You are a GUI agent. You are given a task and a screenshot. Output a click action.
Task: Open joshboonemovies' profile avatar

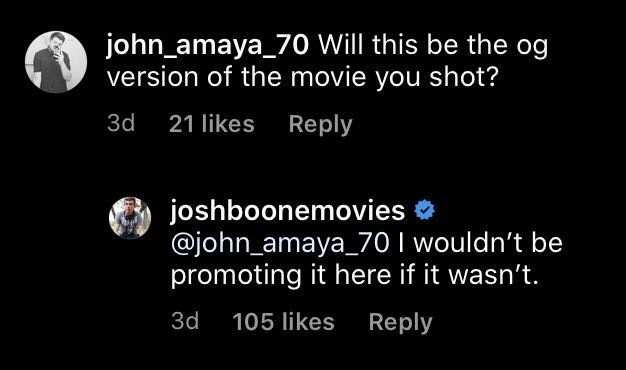click(130, 218)
